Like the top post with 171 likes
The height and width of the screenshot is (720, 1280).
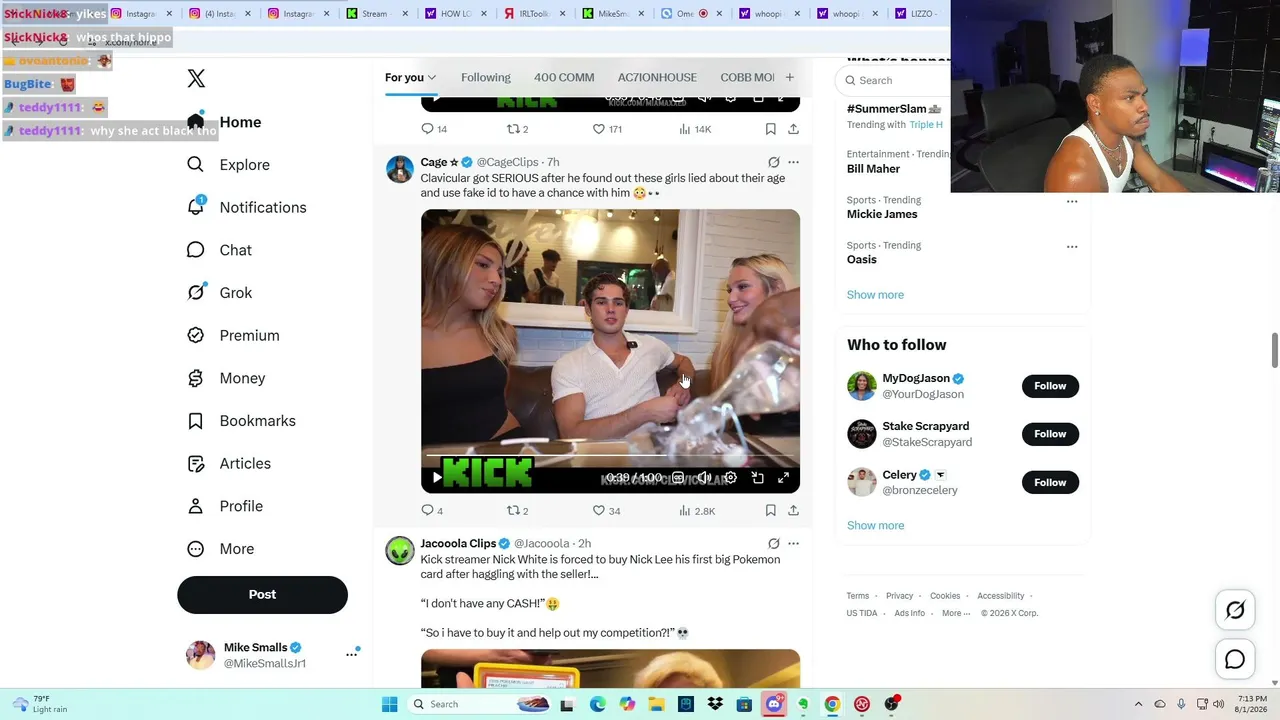[x=607, y=129]
